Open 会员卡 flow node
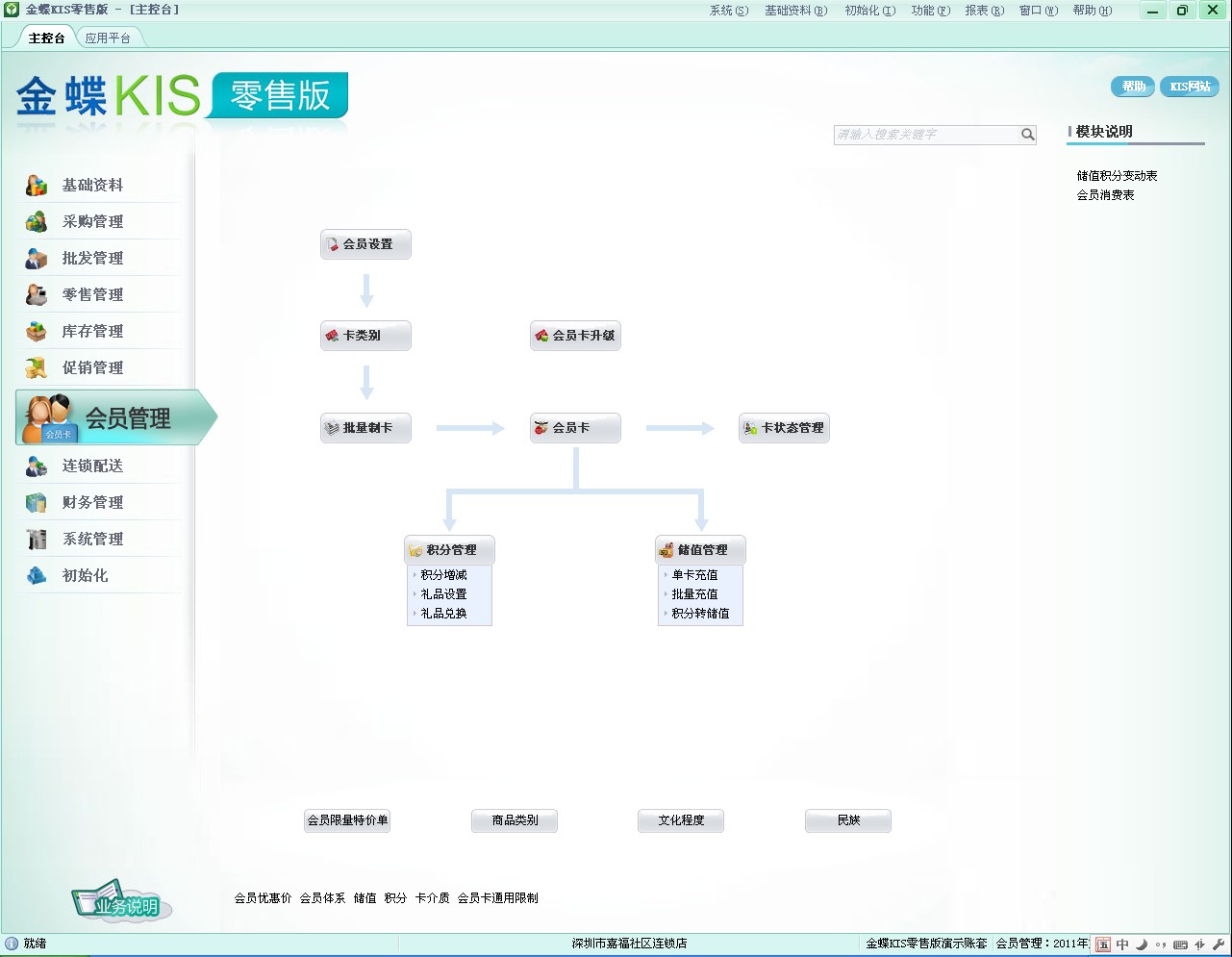 pyautogui.click(x=575, y=428)
